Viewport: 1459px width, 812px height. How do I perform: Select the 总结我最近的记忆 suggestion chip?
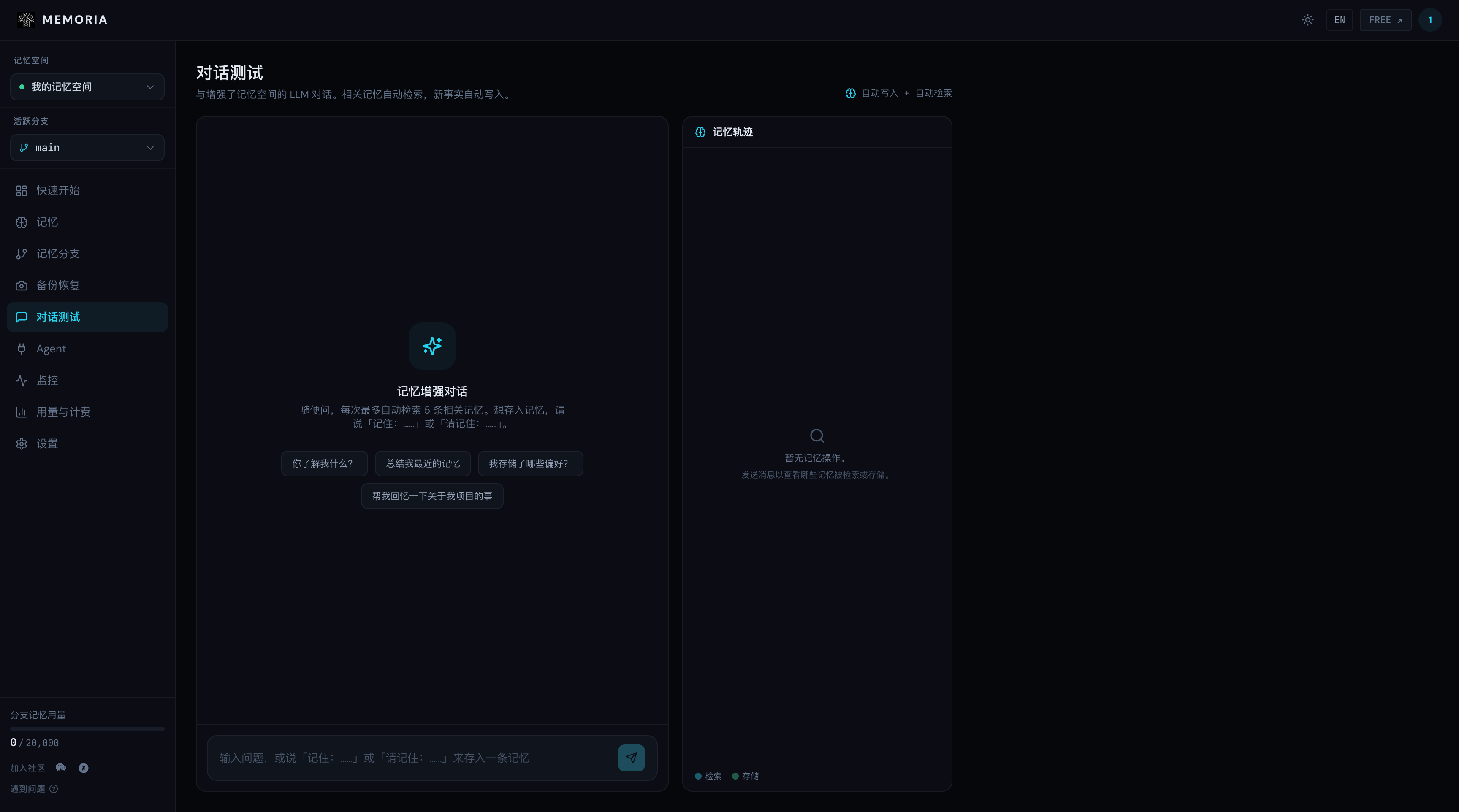[x=423, y=464]
